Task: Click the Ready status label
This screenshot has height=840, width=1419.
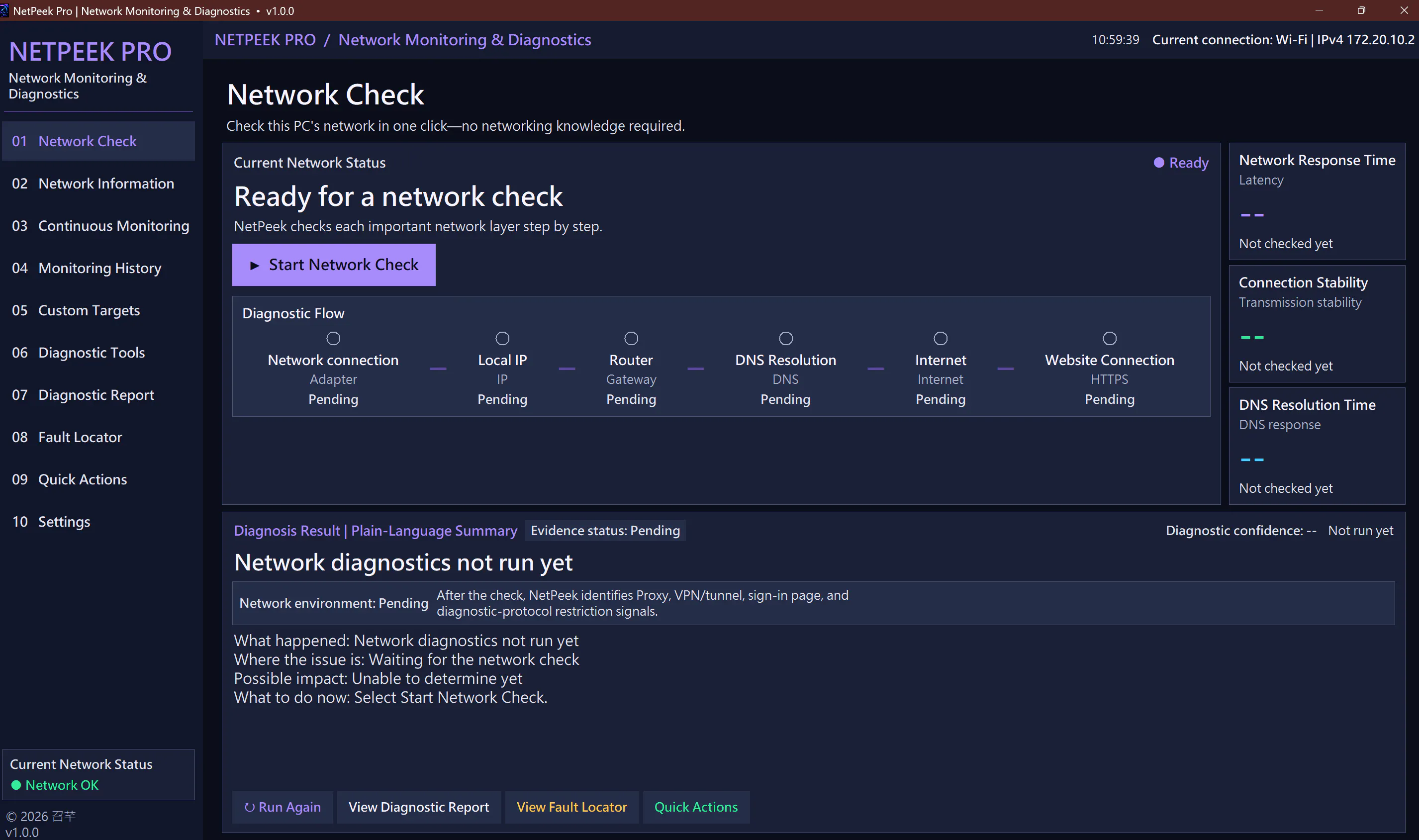Action: click(x=1189, y=163)
